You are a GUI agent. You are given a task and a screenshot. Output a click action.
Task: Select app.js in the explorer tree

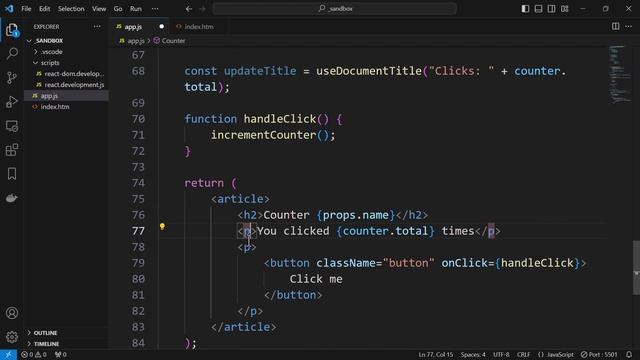(66, 96)
